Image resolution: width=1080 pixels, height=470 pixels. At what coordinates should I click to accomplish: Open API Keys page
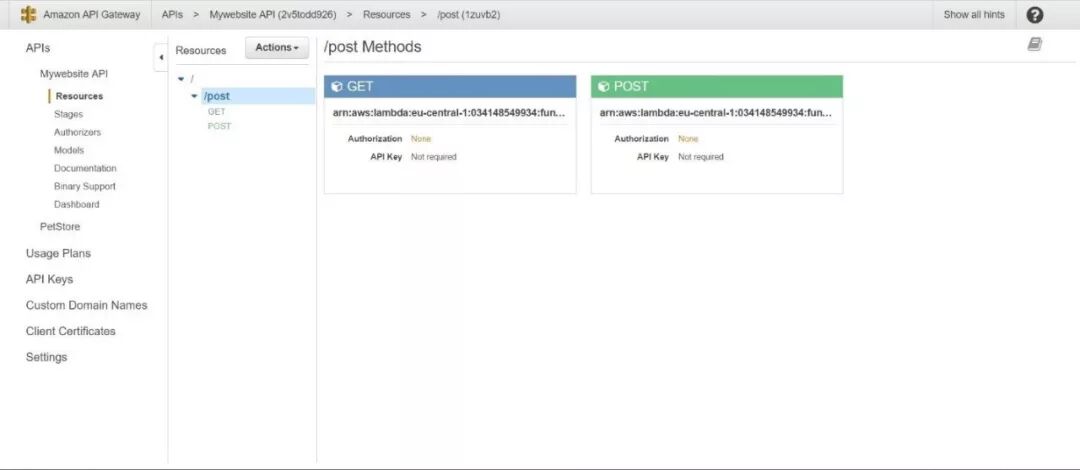(x=49, y=280)
